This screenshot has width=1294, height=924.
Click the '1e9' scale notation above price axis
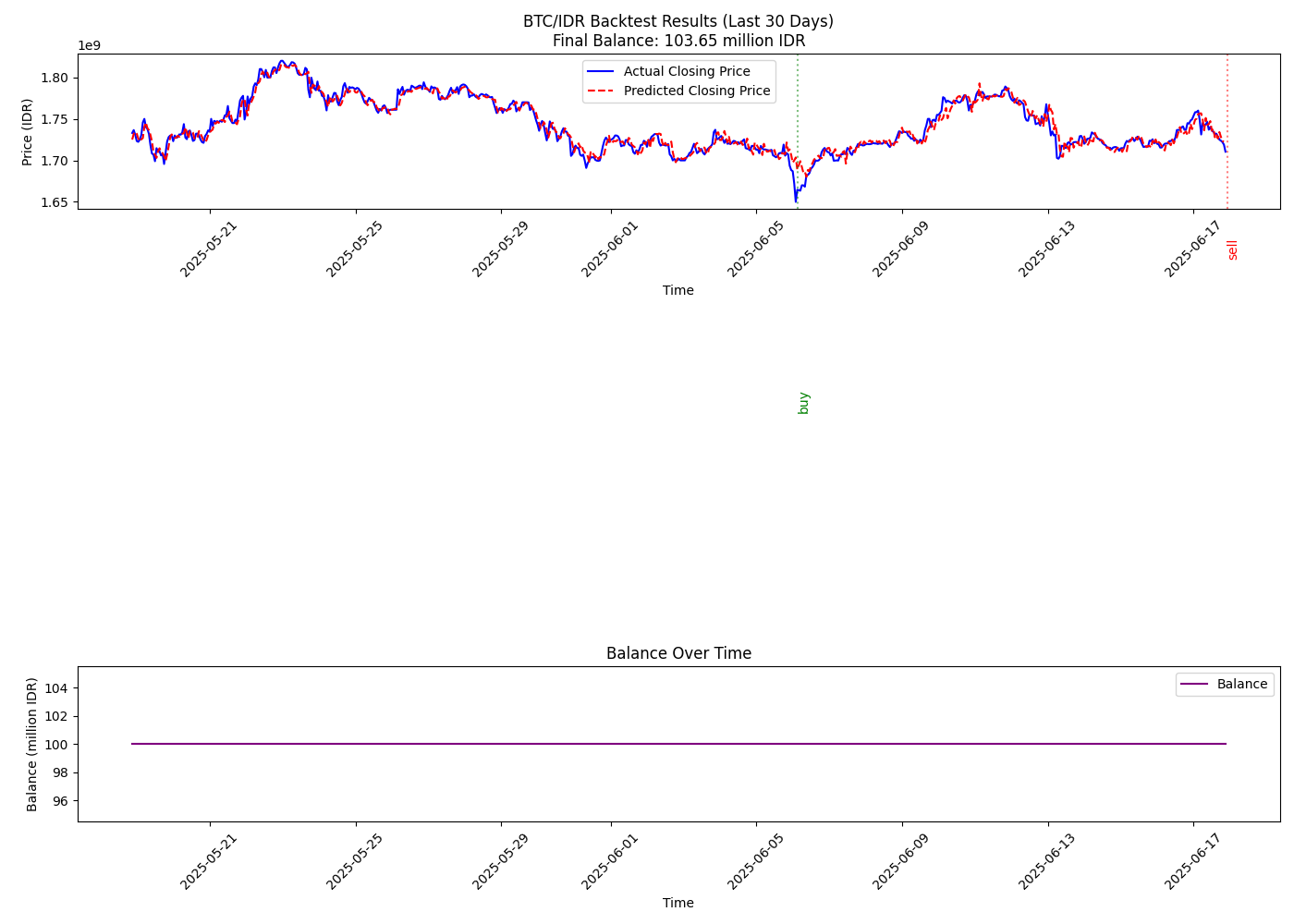point(89,45)
